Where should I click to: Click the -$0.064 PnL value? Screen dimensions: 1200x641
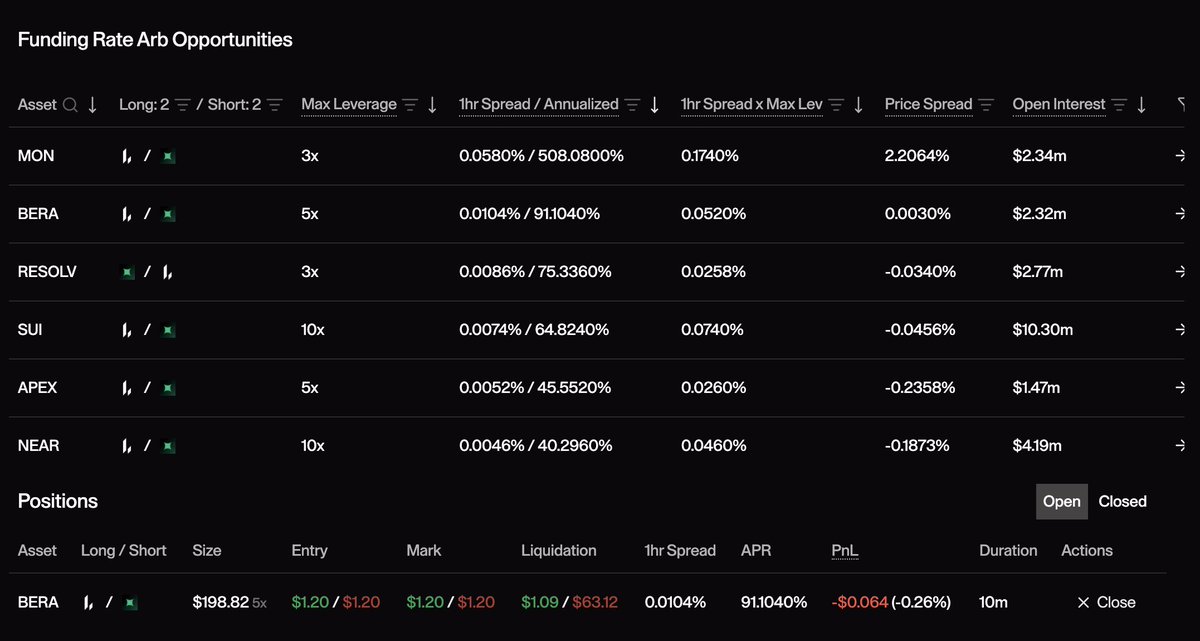859,603
